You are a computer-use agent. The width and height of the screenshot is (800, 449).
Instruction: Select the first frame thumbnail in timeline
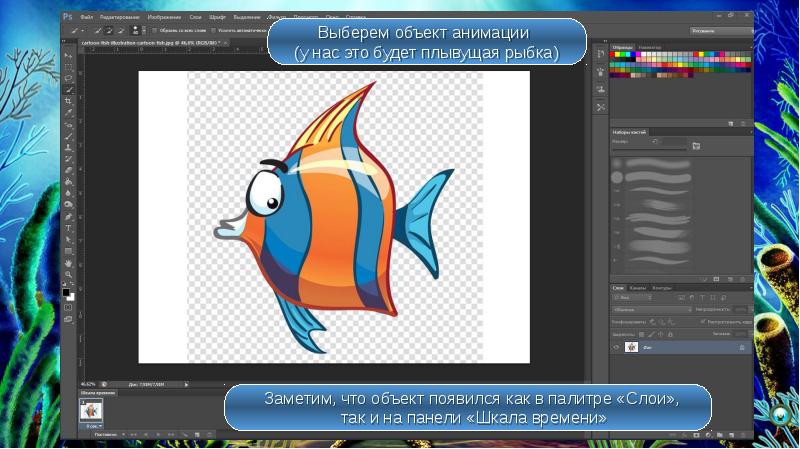[x=90, y=409]
